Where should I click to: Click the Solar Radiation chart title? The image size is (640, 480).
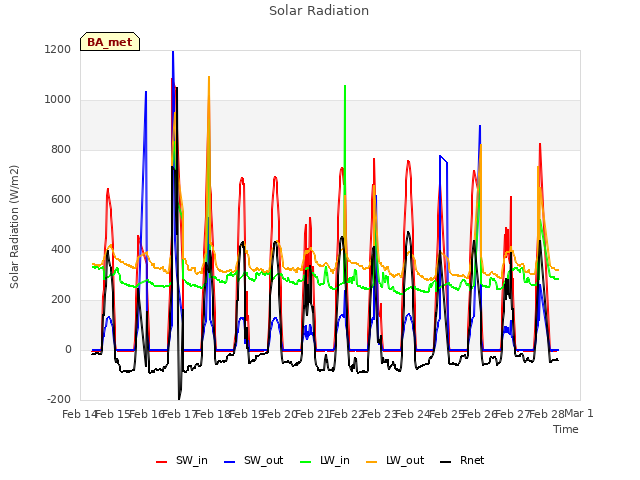pyautogui.click(x=319, y=11)
